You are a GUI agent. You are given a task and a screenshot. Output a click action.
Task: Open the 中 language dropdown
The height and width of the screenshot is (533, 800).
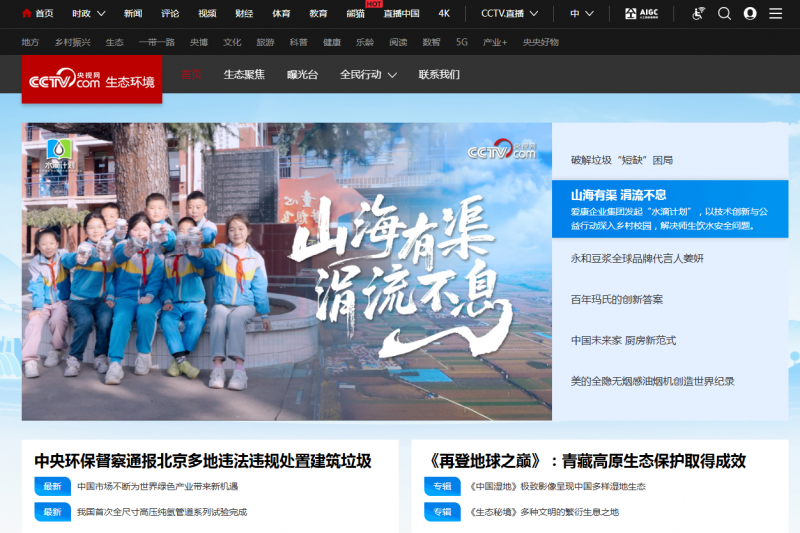pyautogui.click(x=582, y=14)
